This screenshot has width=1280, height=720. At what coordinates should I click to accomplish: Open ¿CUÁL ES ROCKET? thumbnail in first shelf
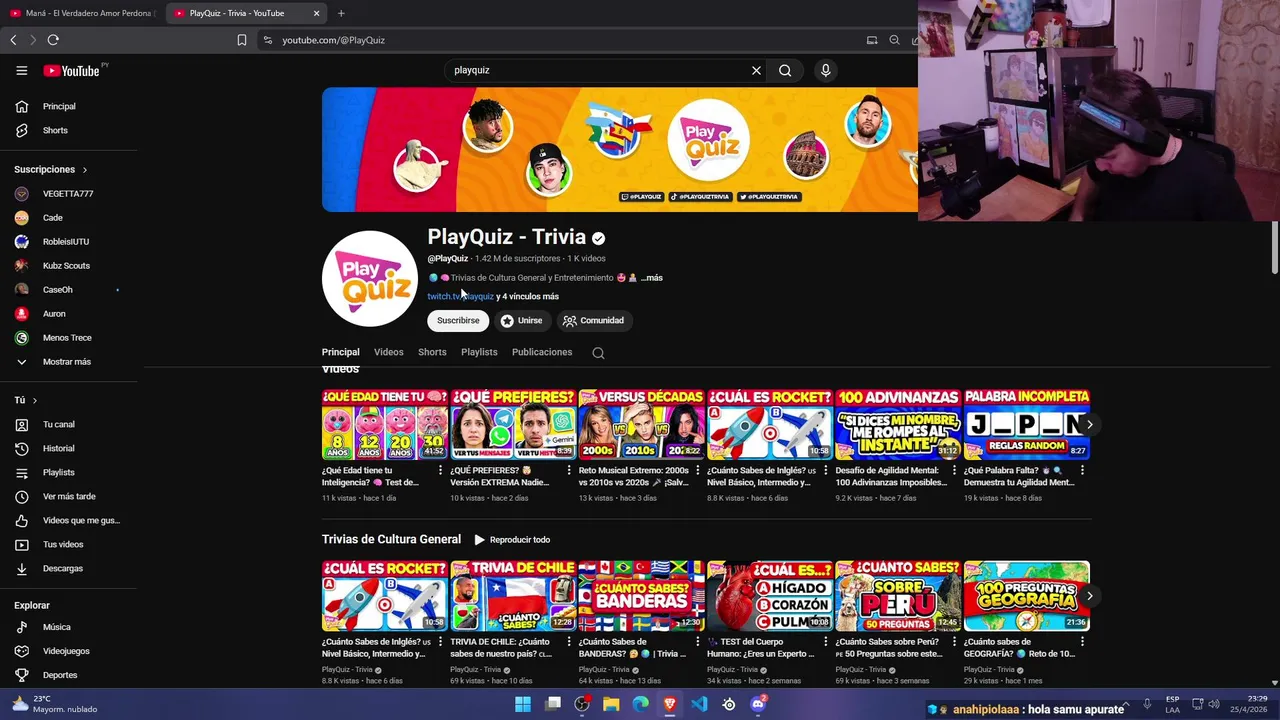[770, 424]
